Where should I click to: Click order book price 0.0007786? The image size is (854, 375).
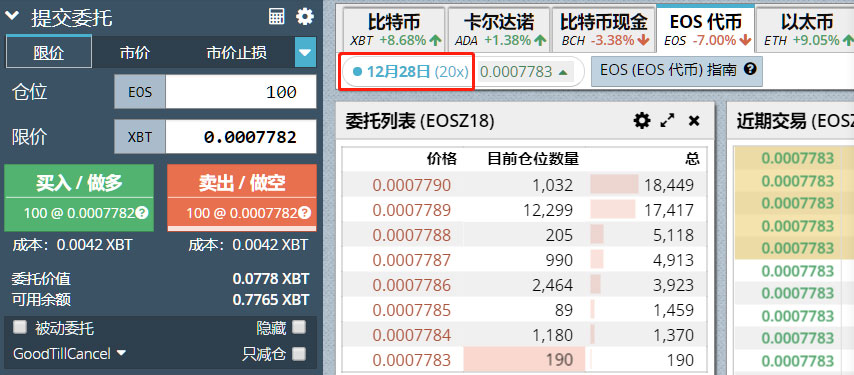tap(412, 285)
